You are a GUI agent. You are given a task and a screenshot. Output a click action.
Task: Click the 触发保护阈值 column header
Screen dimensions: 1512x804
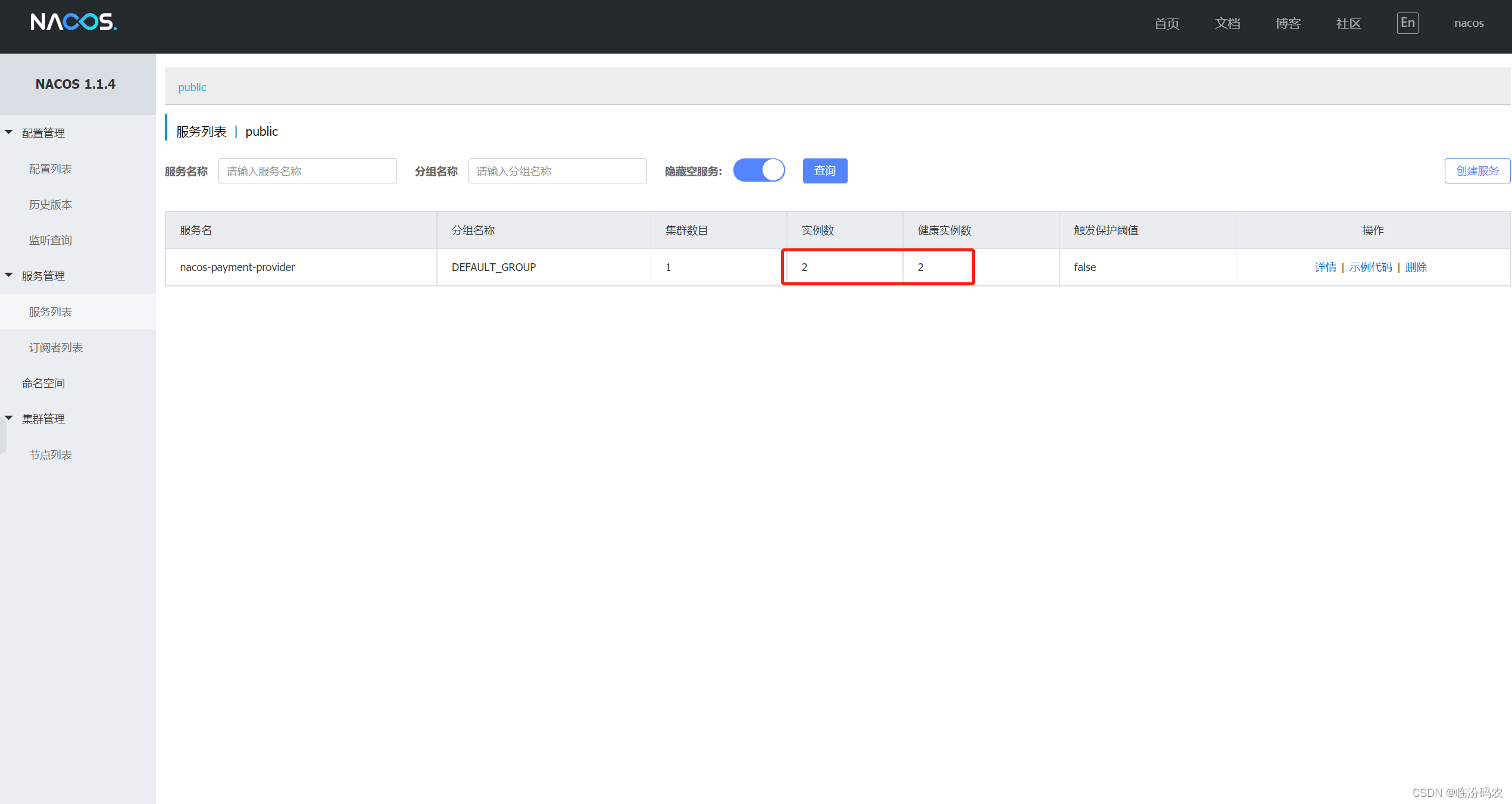(x=1147, y=230)
